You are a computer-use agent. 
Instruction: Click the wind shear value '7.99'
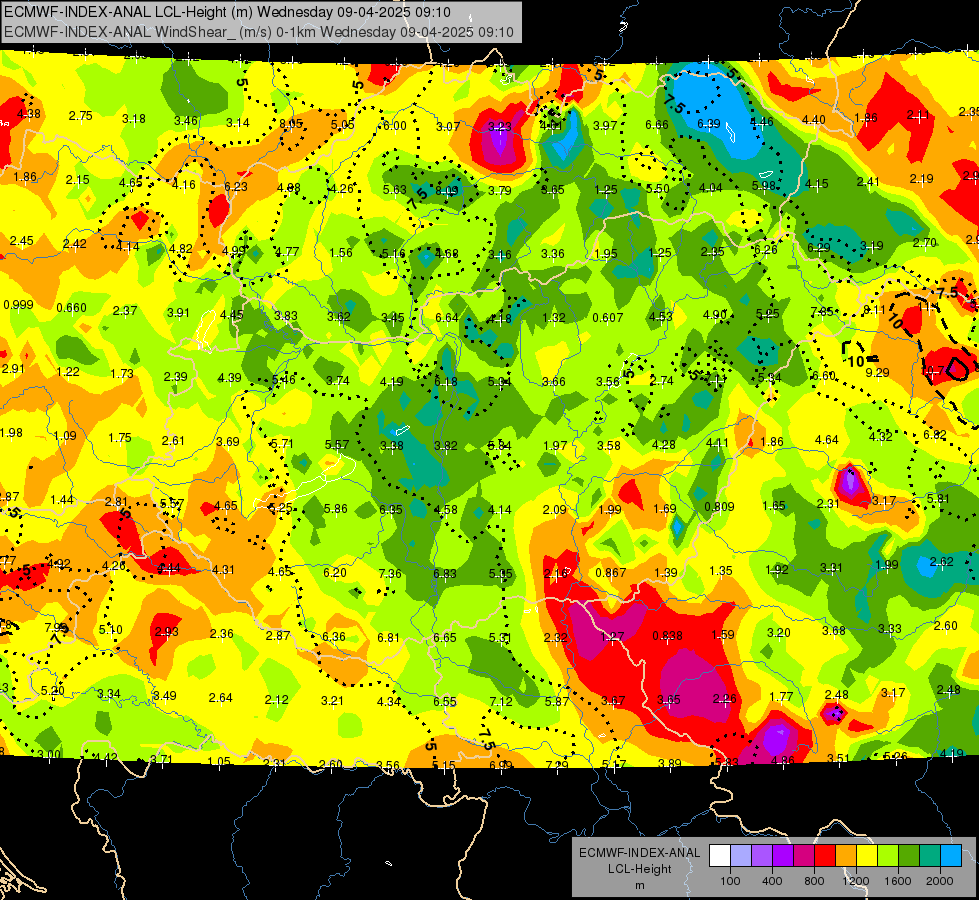click(x=56, y=627)
